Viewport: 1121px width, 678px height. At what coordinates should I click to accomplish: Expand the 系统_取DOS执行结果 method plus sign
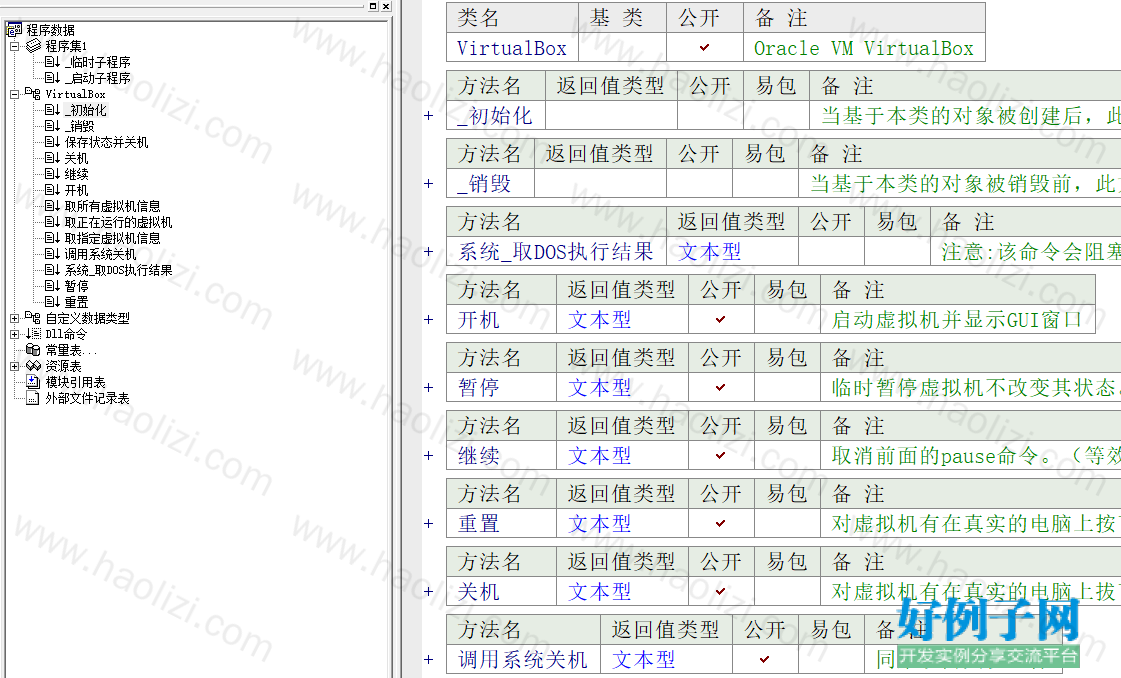pos(429,252)
